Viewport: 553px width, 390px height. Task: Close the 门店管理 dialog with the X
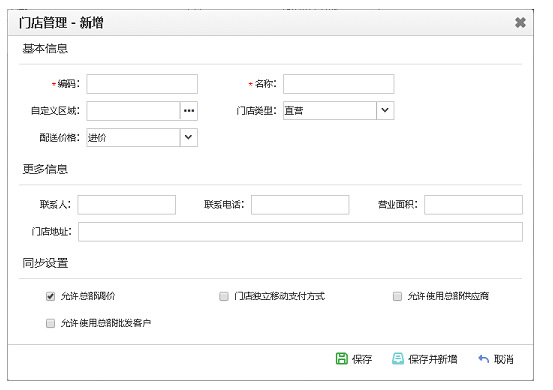[x=520, y=23]
